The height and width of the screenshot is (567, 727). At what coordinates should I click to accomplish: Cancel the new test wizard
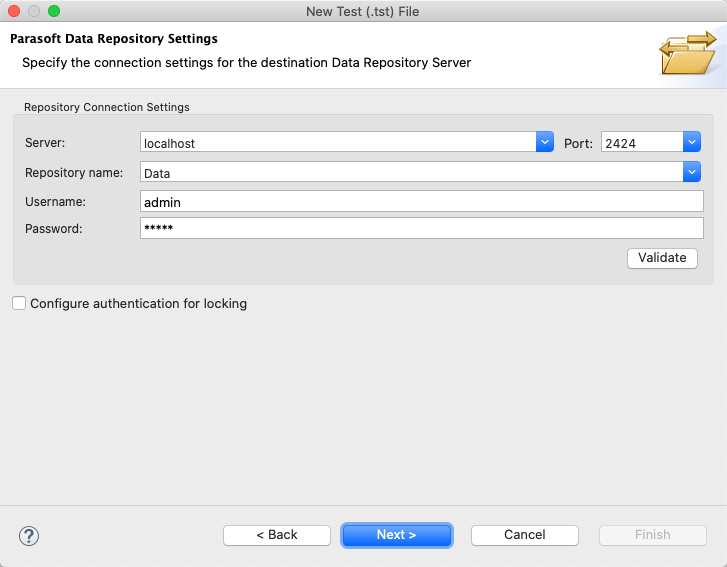(x=525, y=535)
